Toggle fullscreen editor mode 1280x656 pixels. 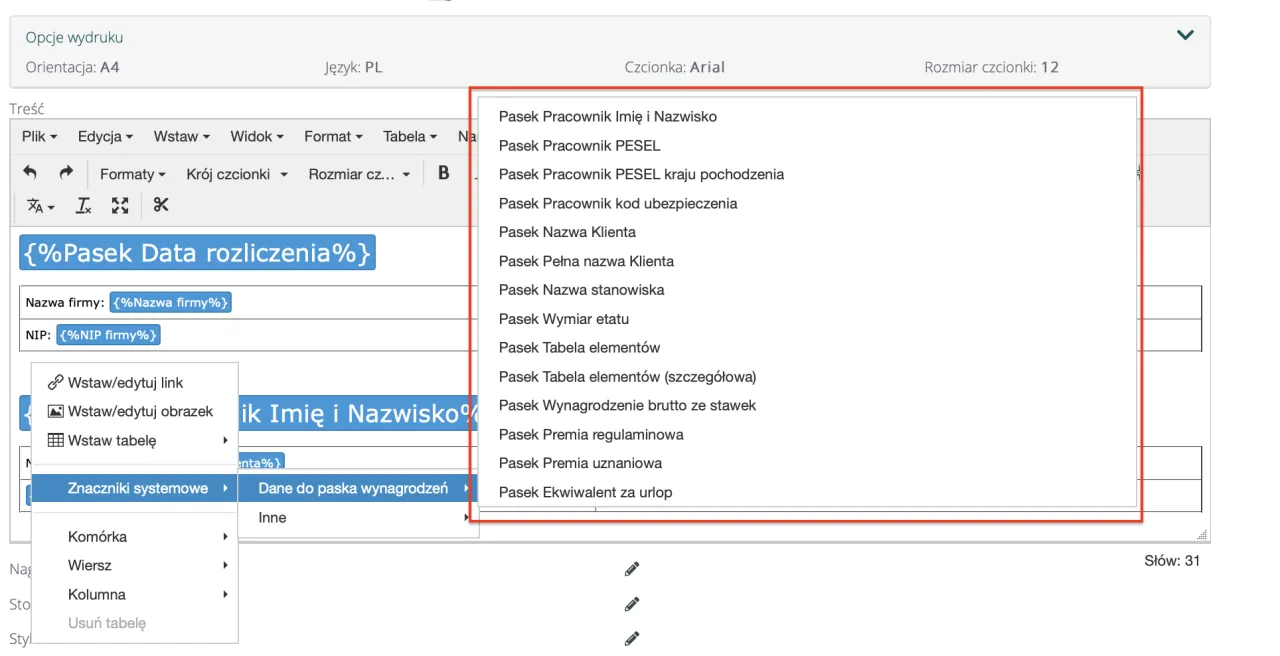click(x=120, y=205)
